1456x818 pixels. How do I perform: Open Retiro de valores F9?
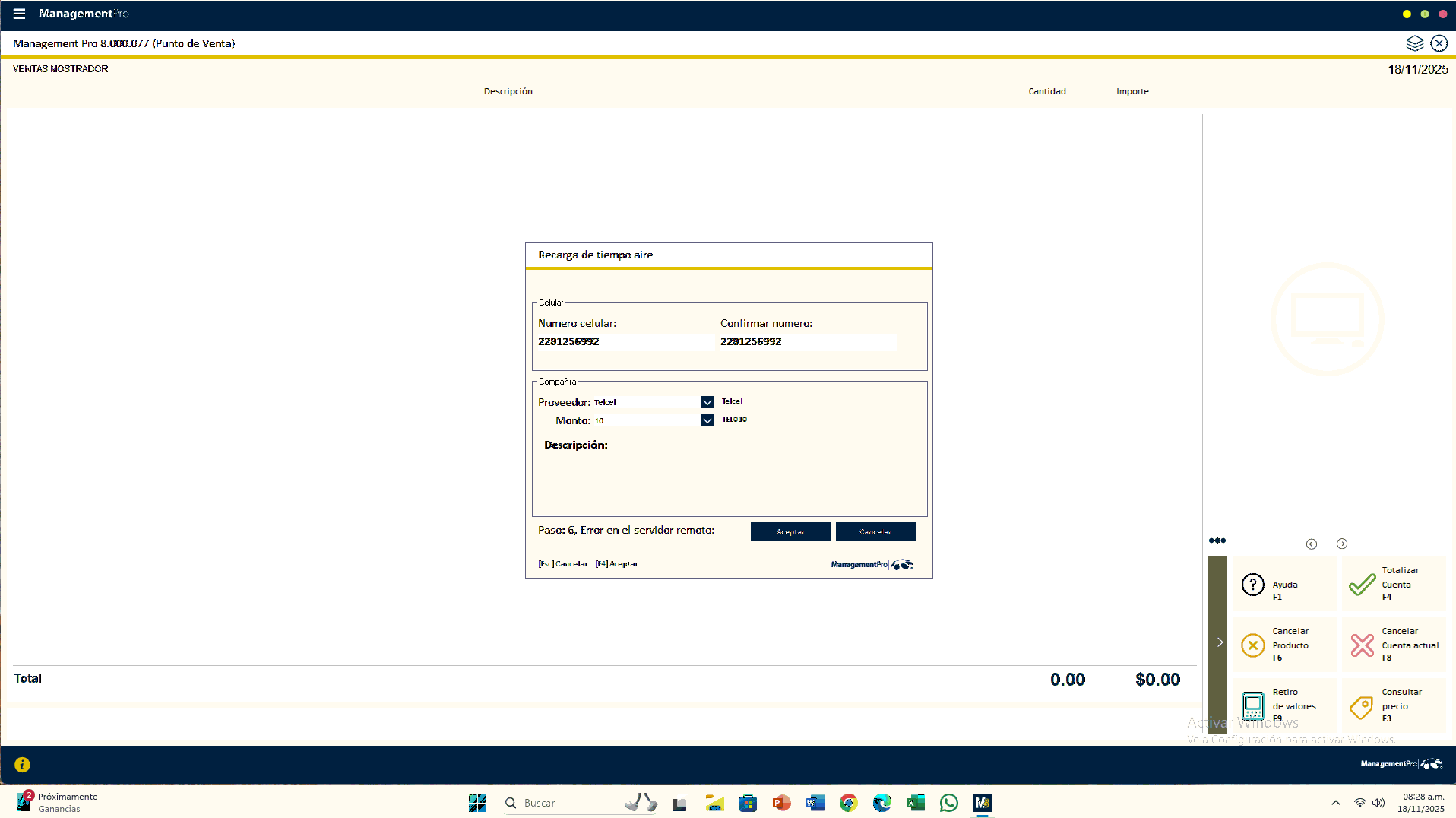click(1252, 706)
